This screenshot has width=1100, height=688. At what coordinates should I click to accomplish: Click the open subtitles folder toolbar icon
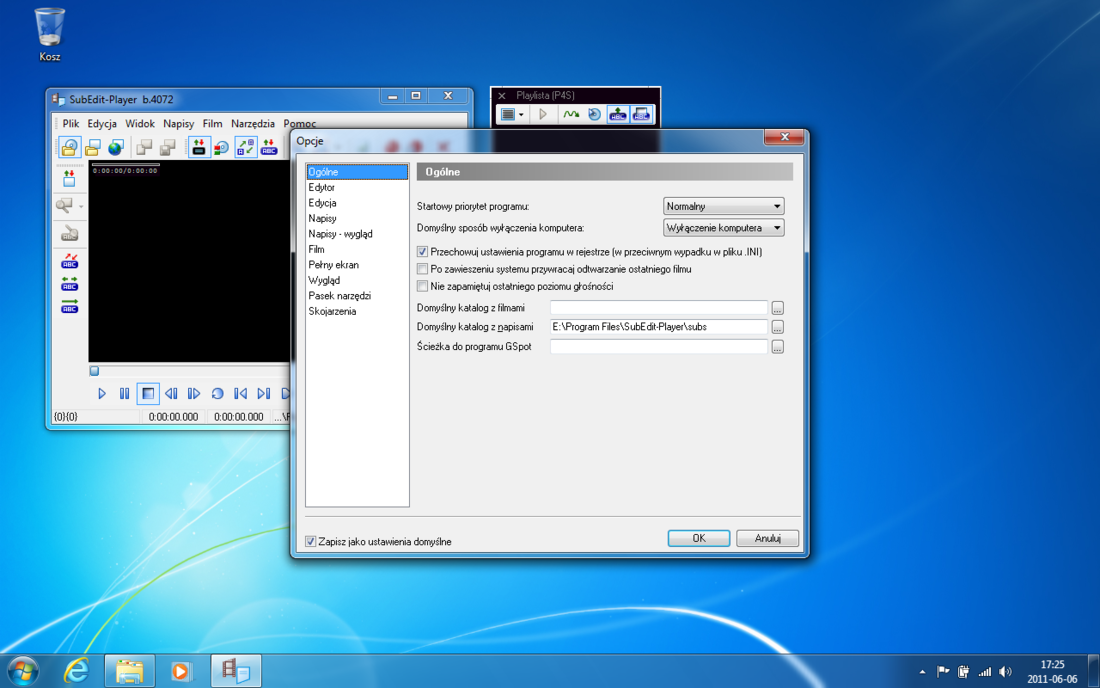(93, 147)
